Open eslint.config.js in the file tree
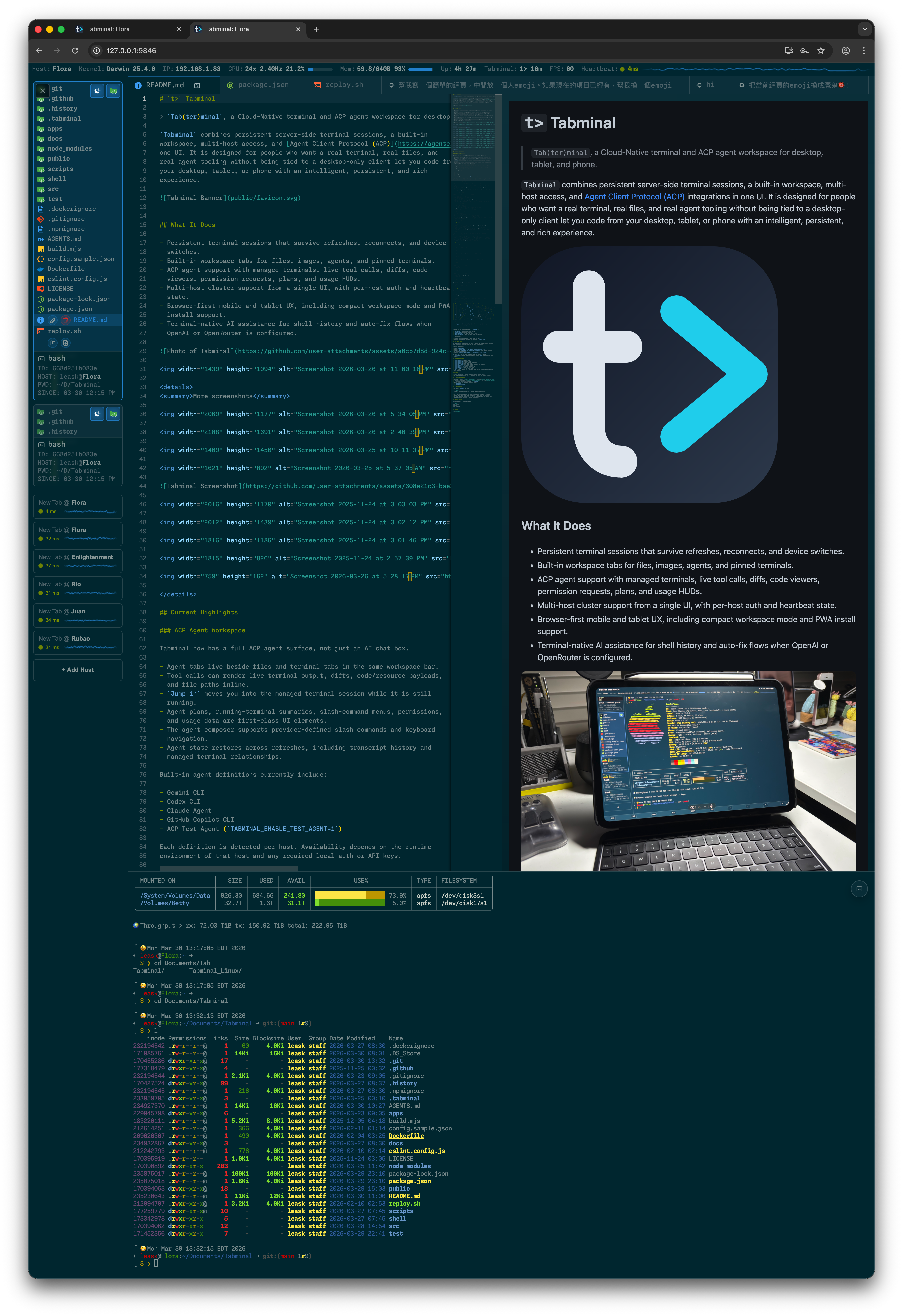 (x=78, y=279)
